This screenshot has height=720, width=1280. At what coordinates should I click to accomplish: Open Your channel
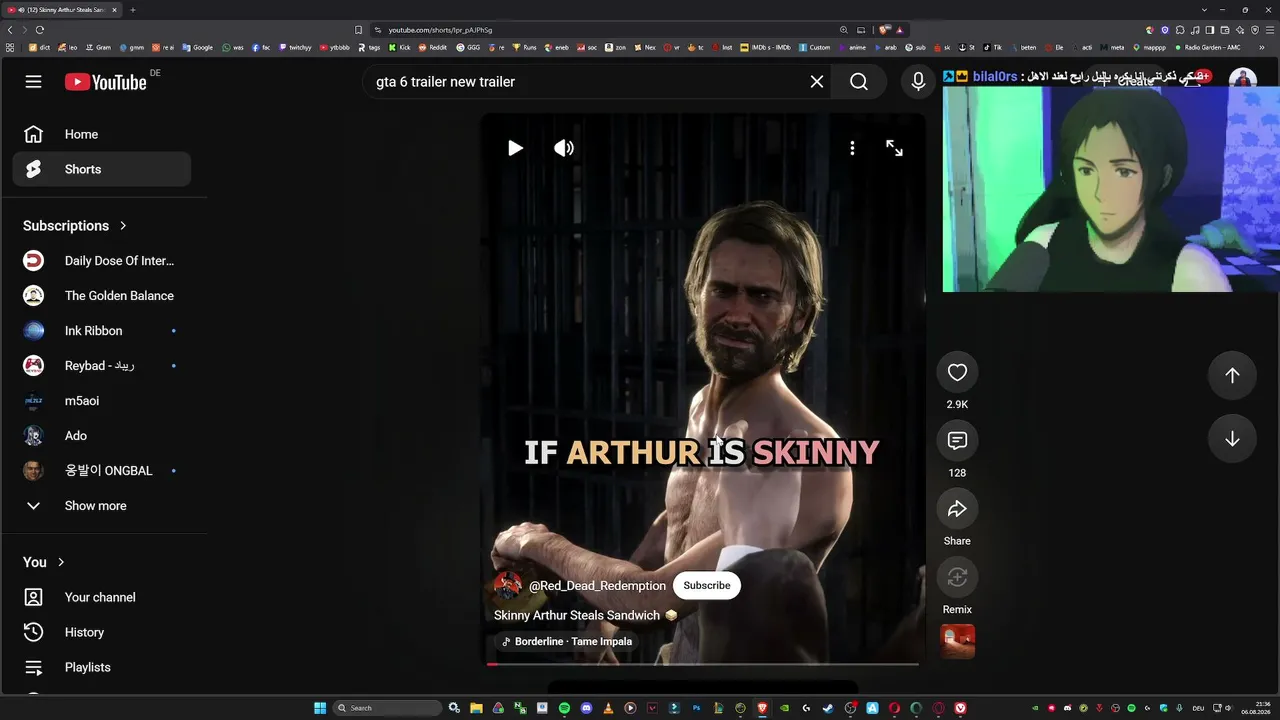pyautogui.click(x=102, y=597)
